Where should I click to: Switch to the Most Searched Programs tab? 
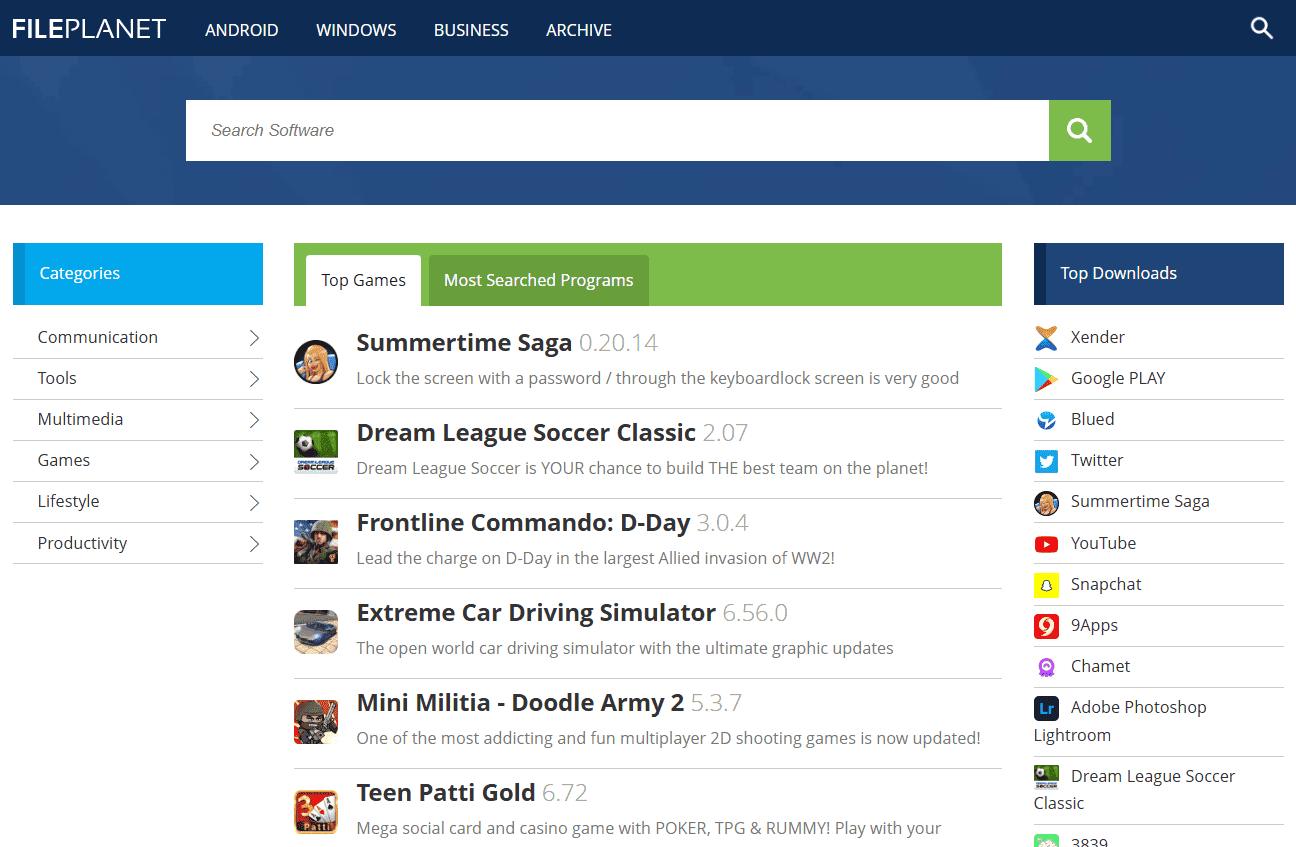538,280
